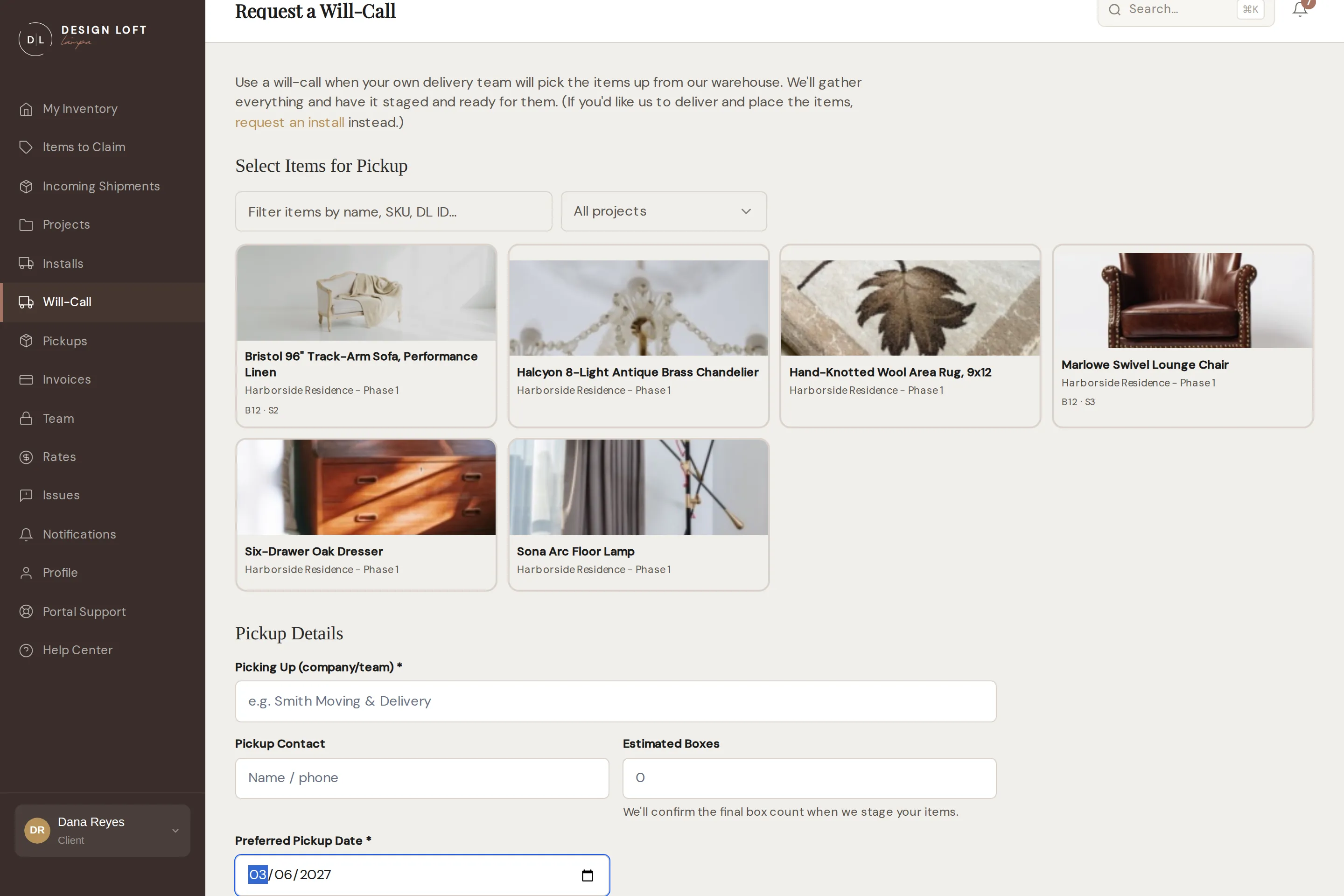
Task: Focus the filter items by name field
Action: point(394,211)
